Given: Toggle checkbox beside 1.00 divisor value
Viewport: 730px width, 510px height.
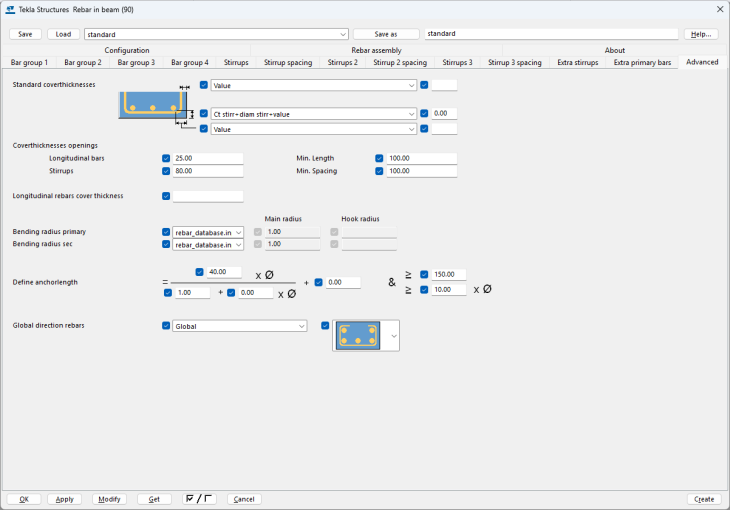Looking at the screenshot, I should (x=168, y=293).
